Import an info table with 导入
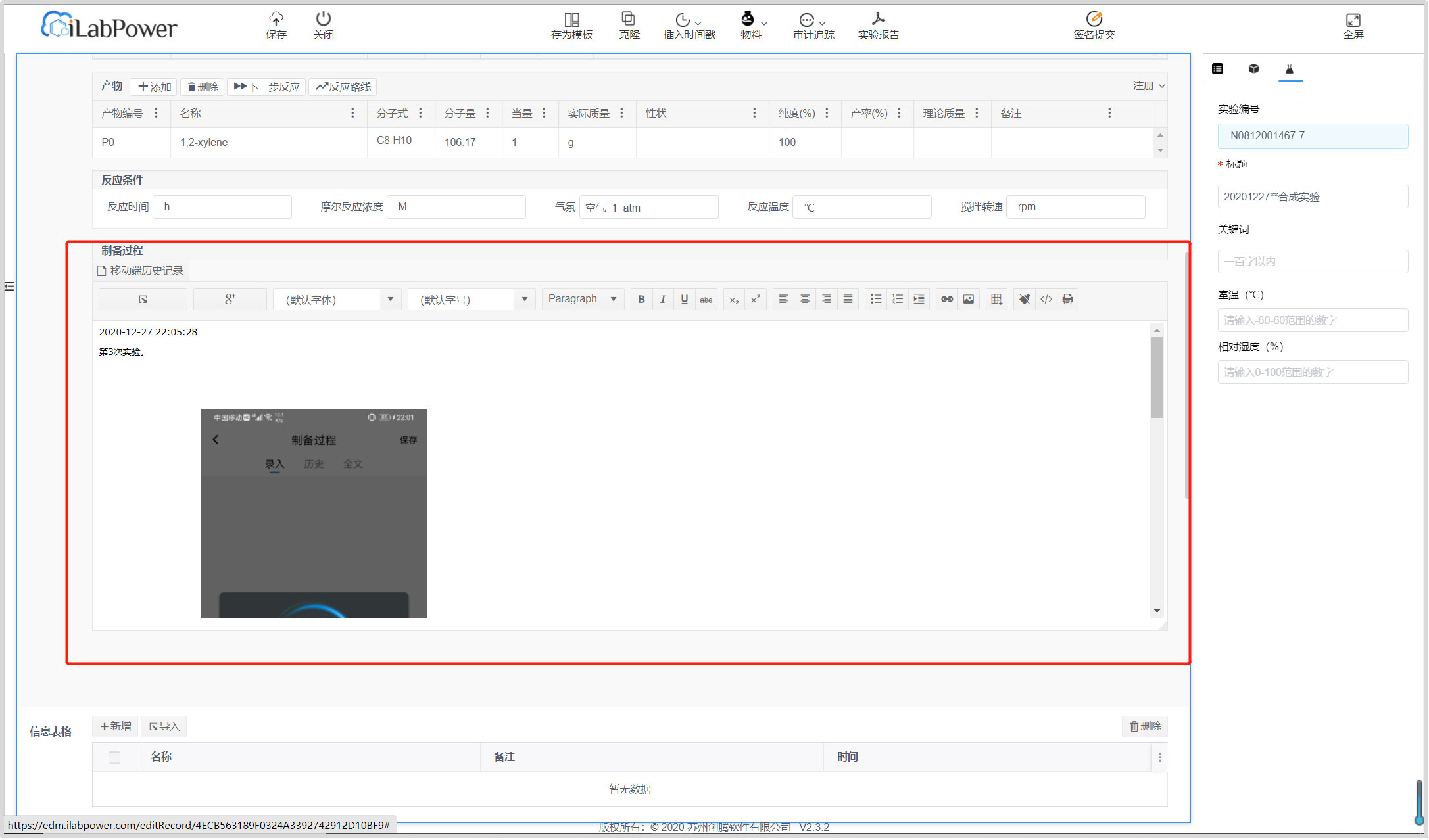The width and height of the screenshot is (1429, 840). [x=164, y=726]
